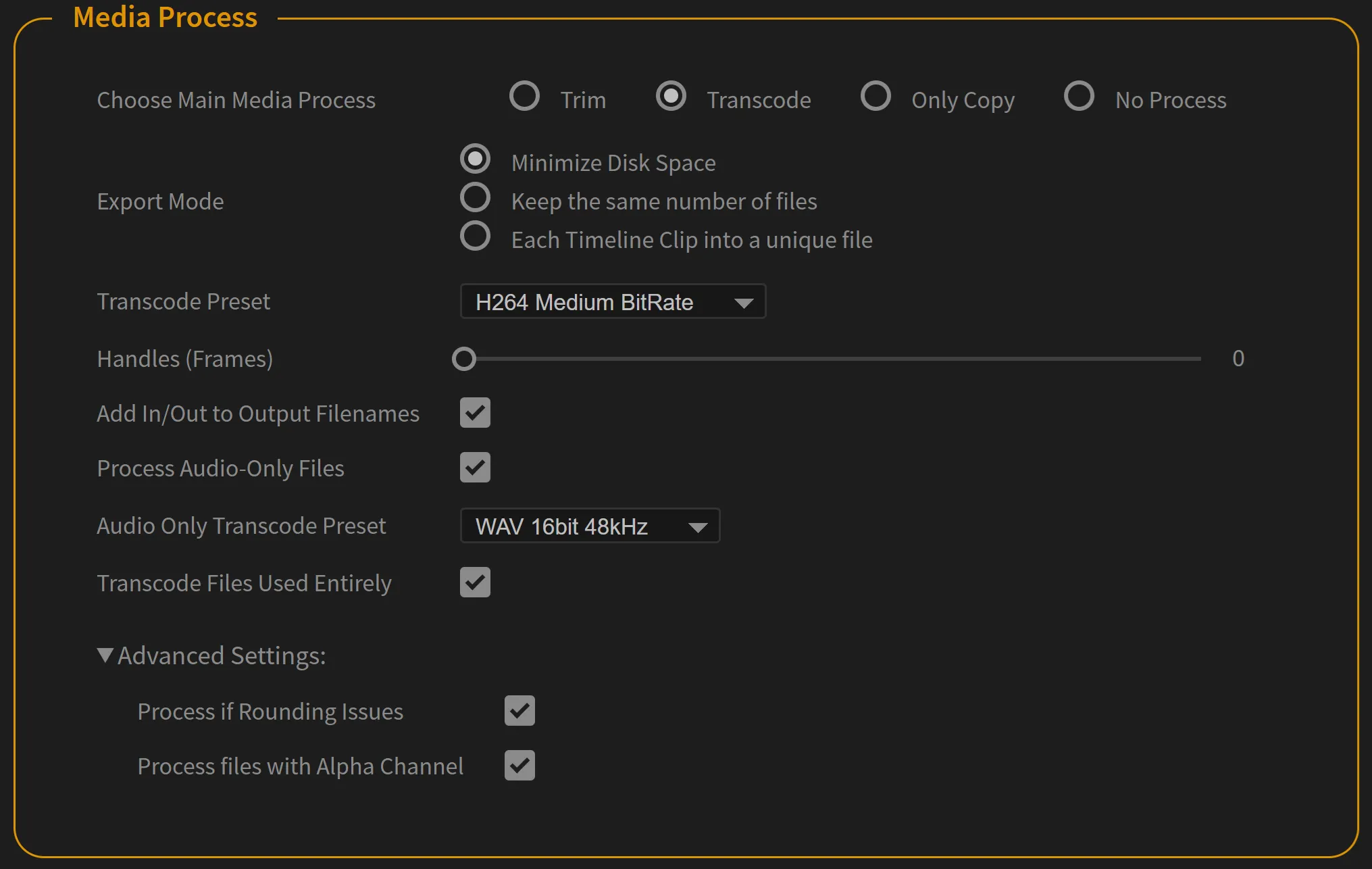Click the H264 Medium BitRate dropdown arrow
Viewport: 1372px width, 869px height.
click(x=744, y=302)
